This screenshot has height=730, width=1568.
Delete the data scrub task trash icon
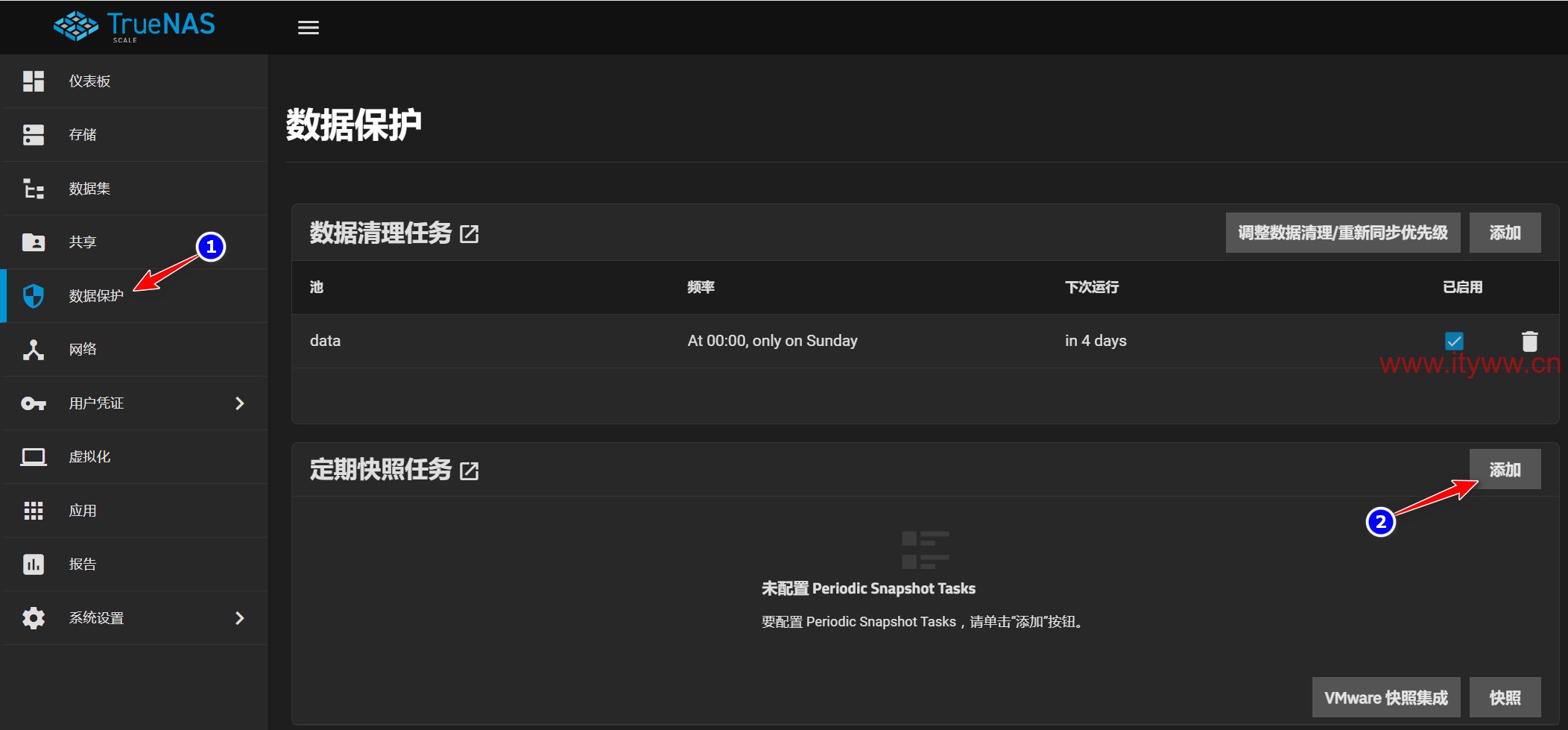coord(1529,341)
